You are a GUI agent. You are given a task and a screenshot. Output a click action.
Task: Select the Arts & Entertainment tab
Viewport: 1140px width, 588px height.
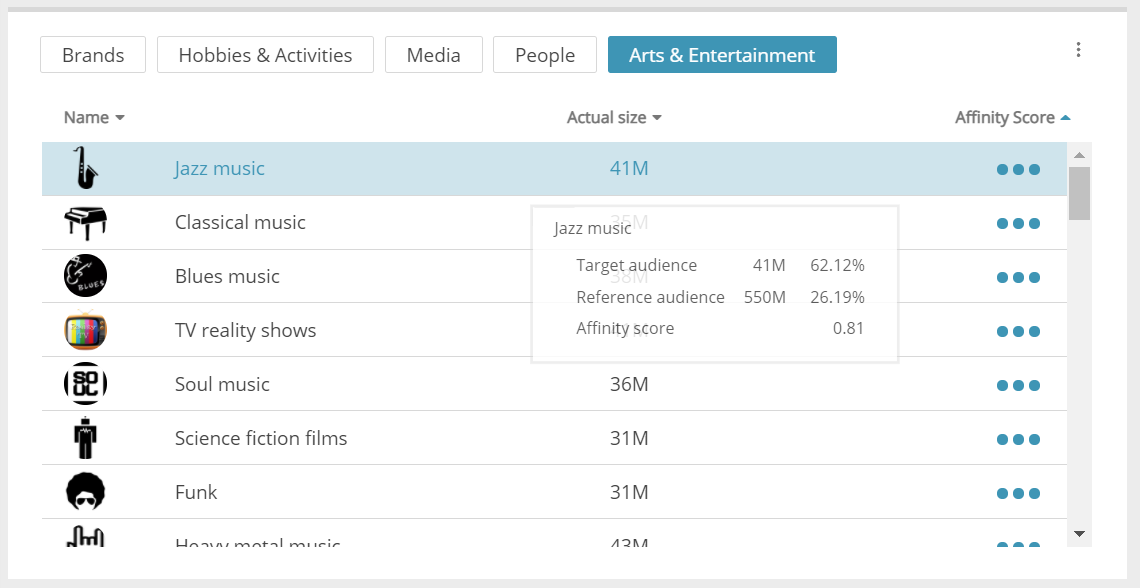click(722, 55)
